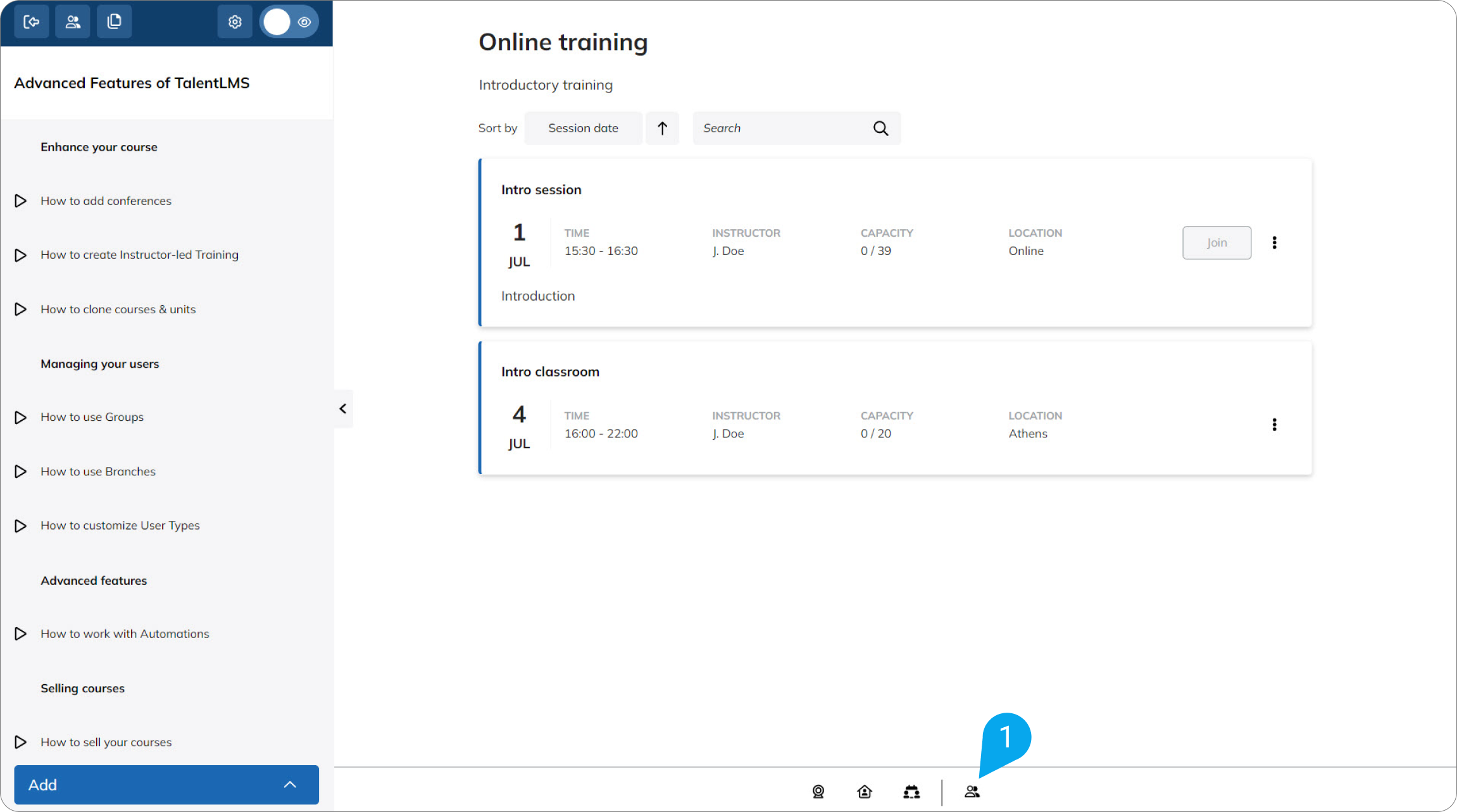Click the Join button for Intro session
Image resolution: width=1457 pixels, height=812 pixels.
tap(1216, 242)
